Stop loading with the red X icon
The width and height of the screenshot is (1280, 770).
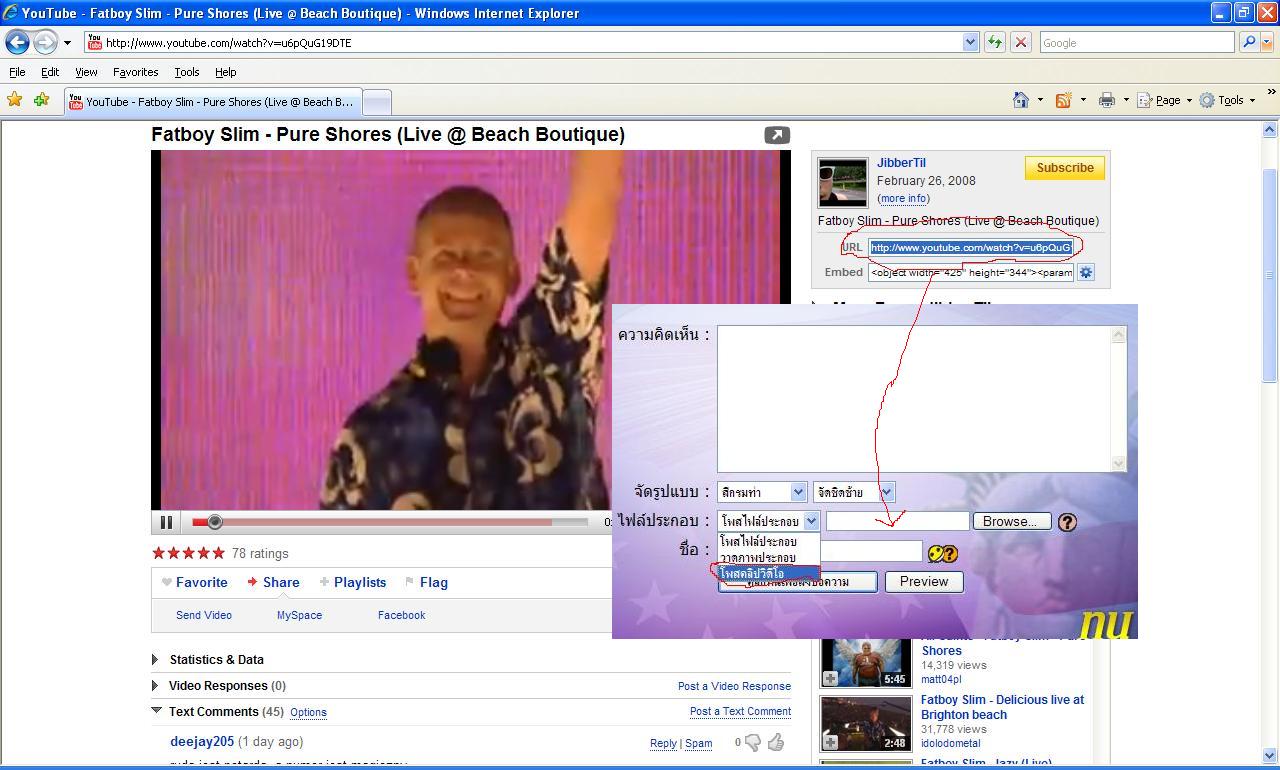[1021, 42]
